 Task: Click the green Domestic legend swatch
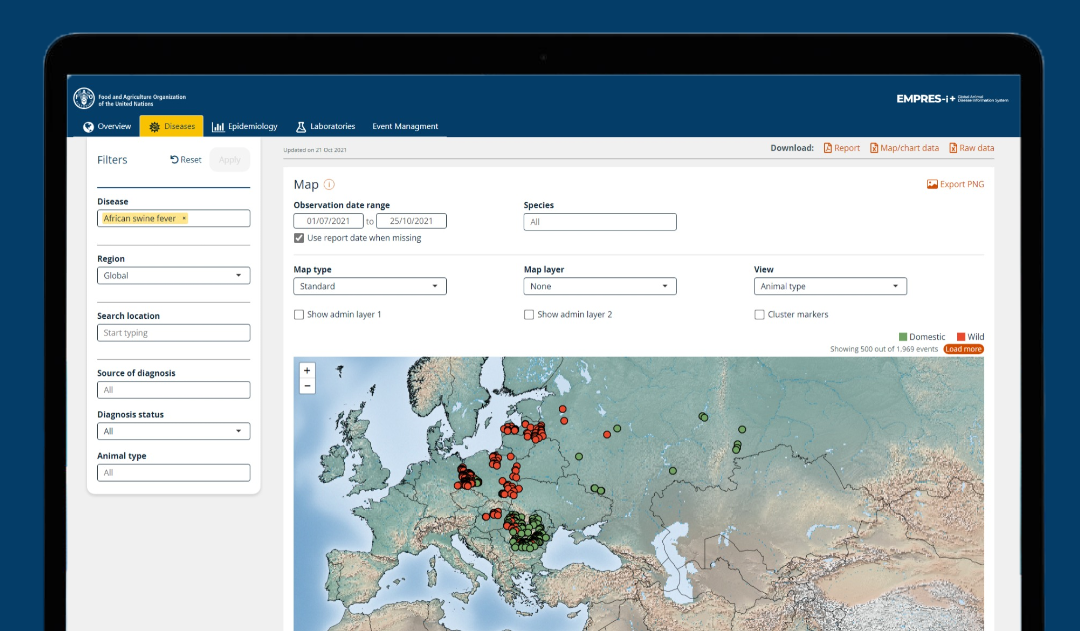pyautogui.click(x=903, y=337)
